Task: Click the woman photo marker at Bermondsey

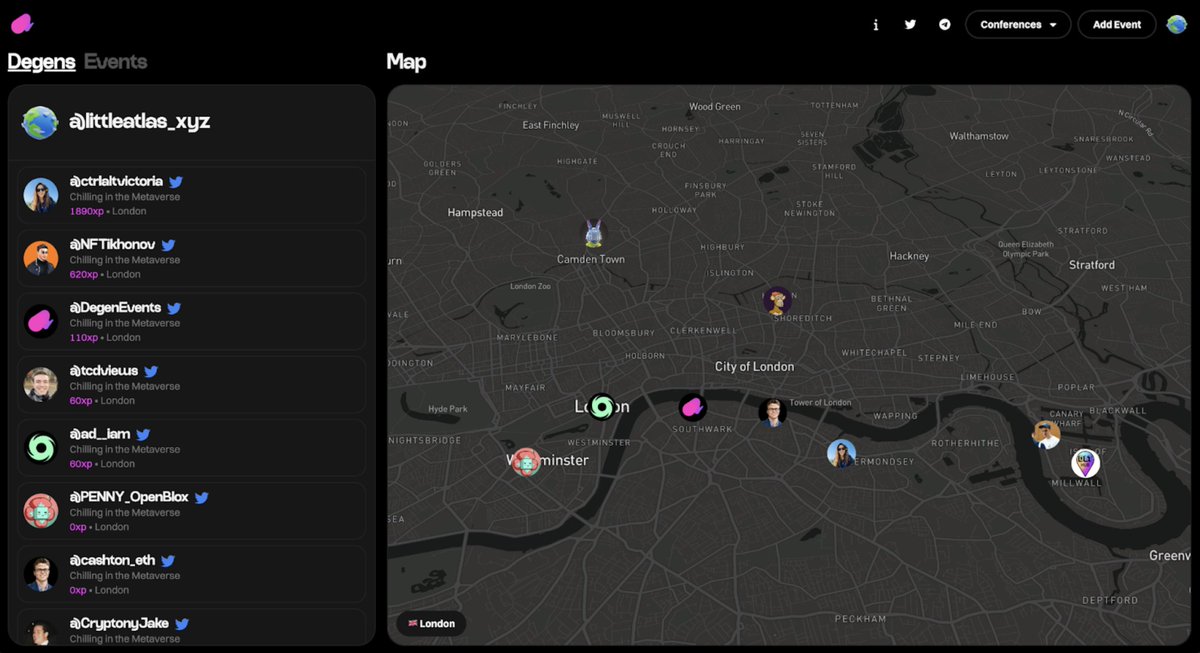Action: pyautogui.click(x=841, y=453)
